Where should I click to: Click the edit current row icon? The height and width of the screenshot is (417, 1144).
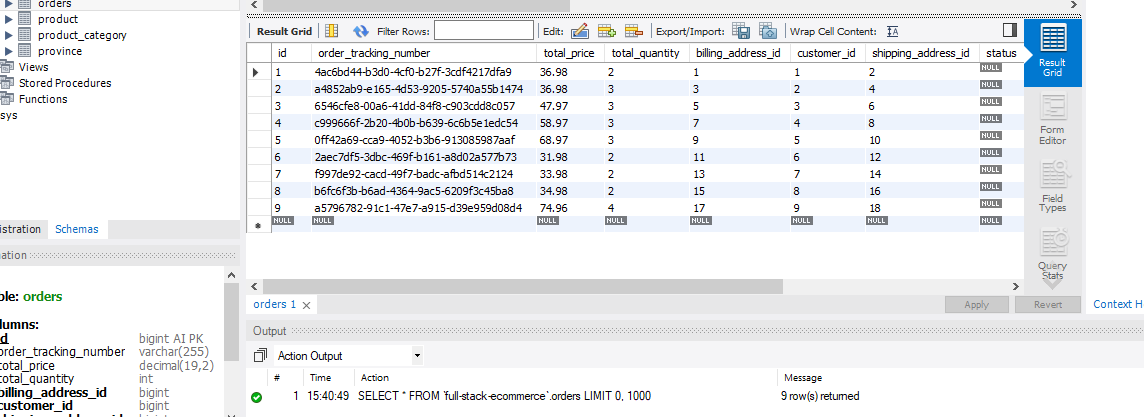[580, 31]
